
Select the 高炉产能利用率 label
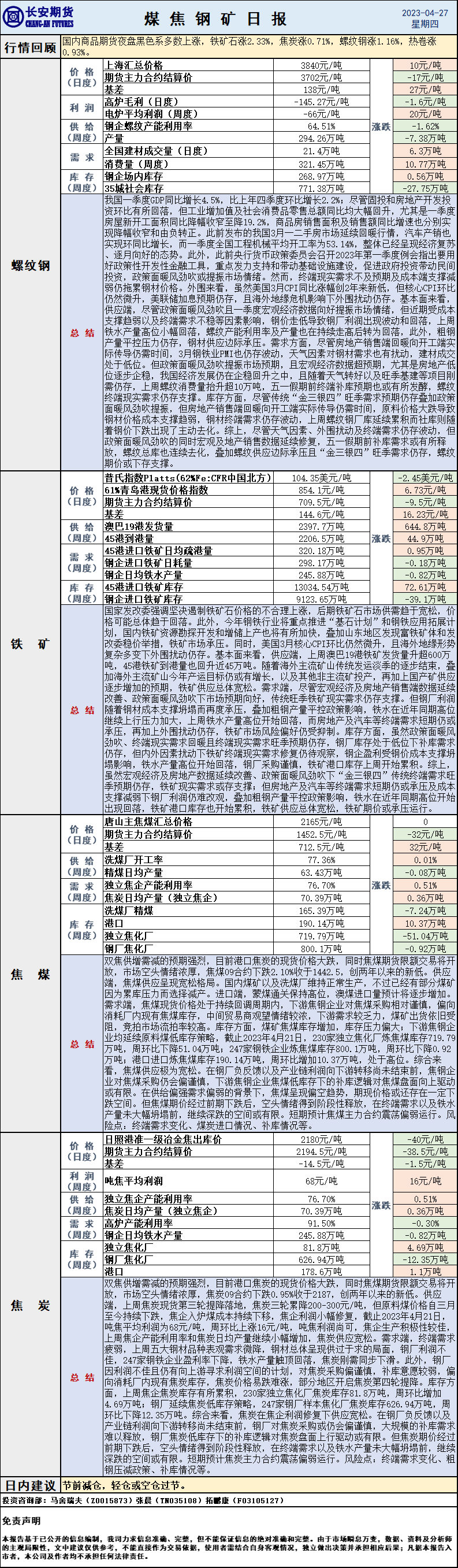(x=139, y=1223)
